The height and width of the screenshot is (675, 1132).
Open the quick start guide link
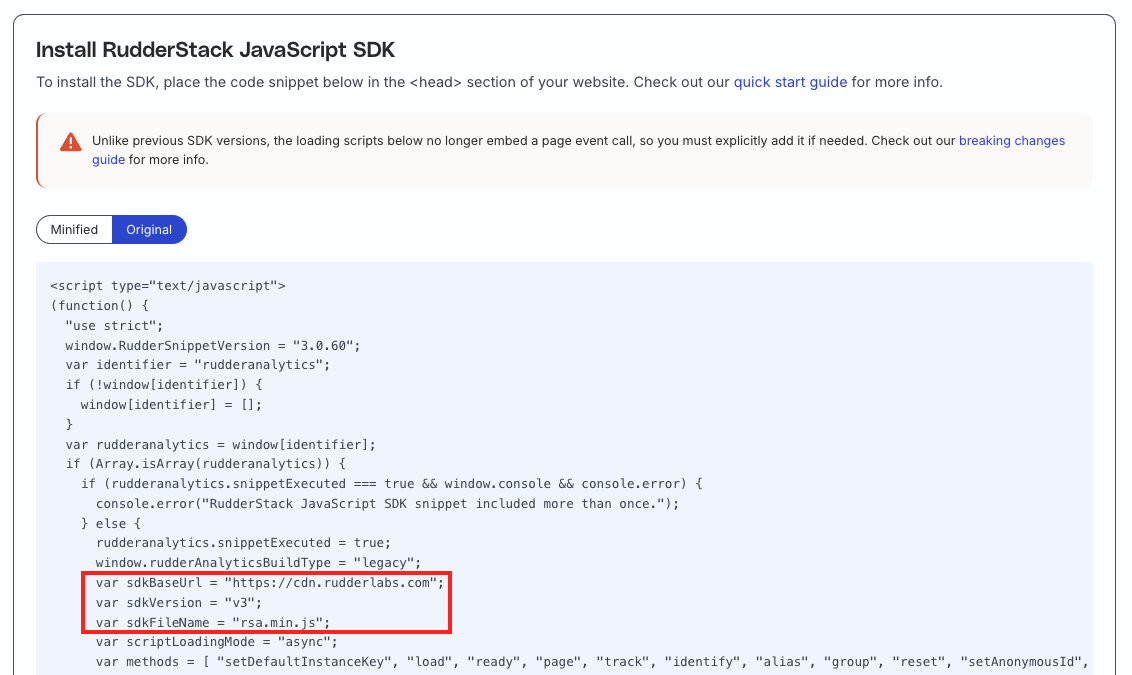pos(790,82)
